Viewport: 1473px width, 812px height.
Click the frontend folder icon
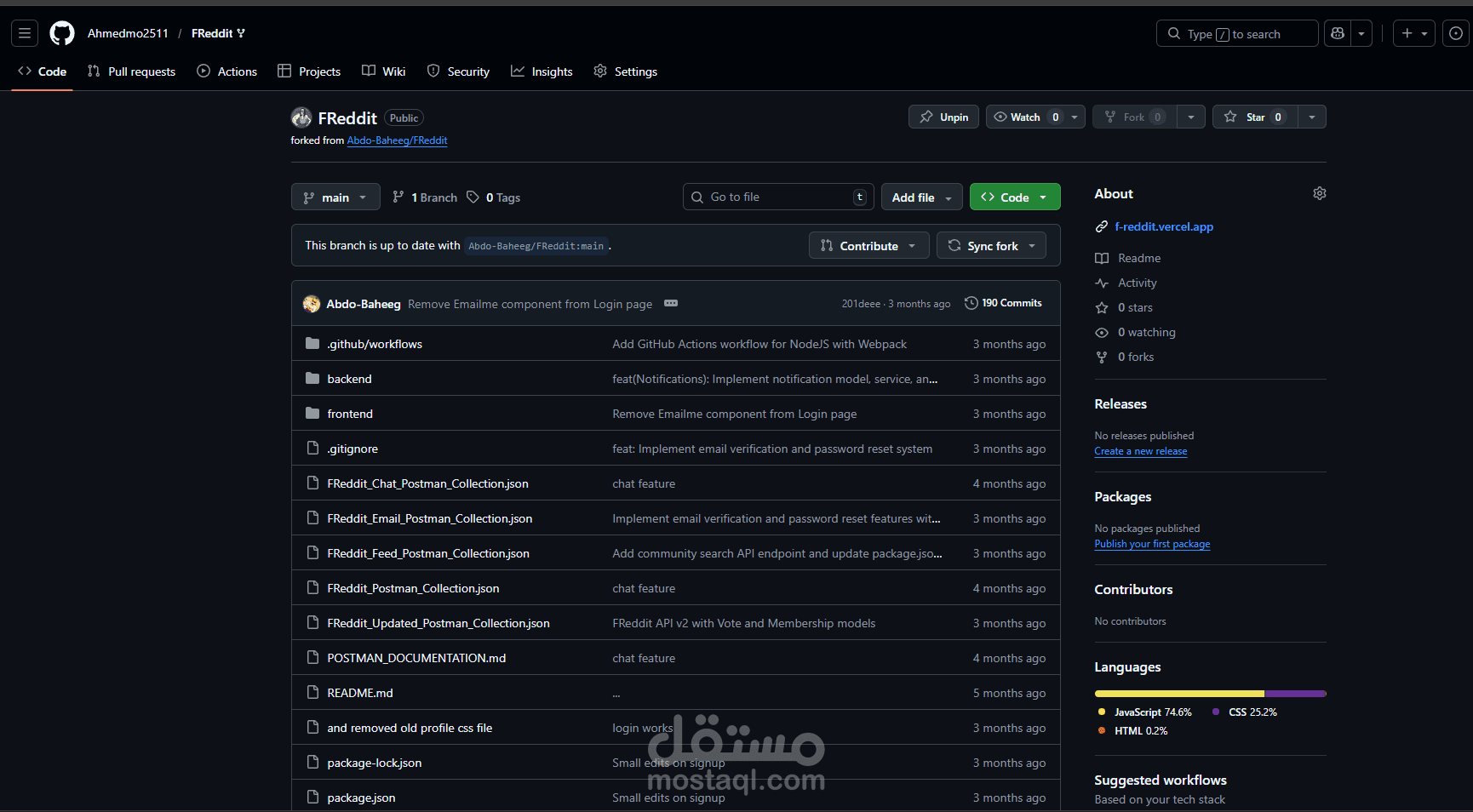312,414
